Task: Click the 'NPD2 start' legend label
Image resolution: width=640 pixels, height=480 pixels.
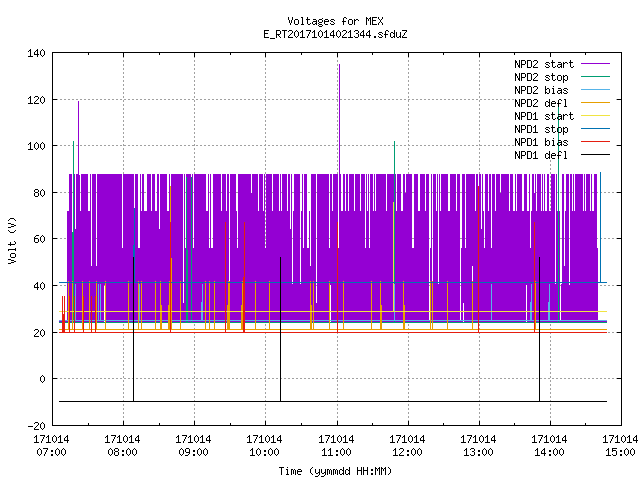Action: pyautogui.click(x=544, y=64)
